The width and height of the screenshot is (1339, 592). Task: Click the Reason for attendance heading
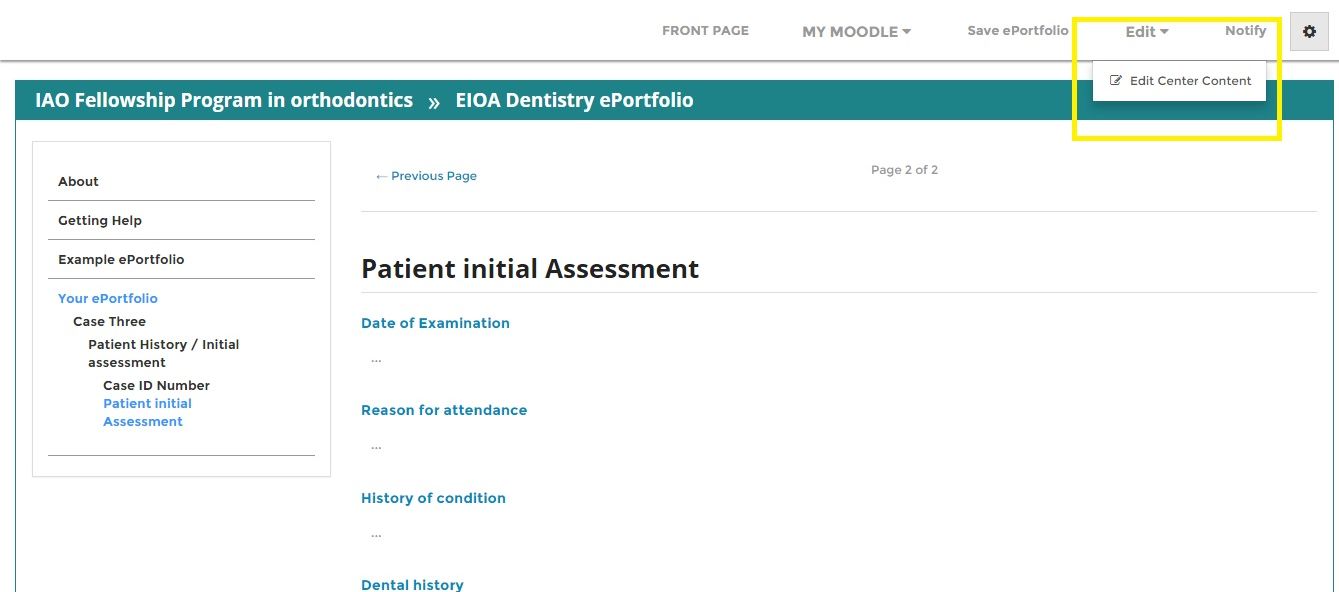(x=444, y=410)
